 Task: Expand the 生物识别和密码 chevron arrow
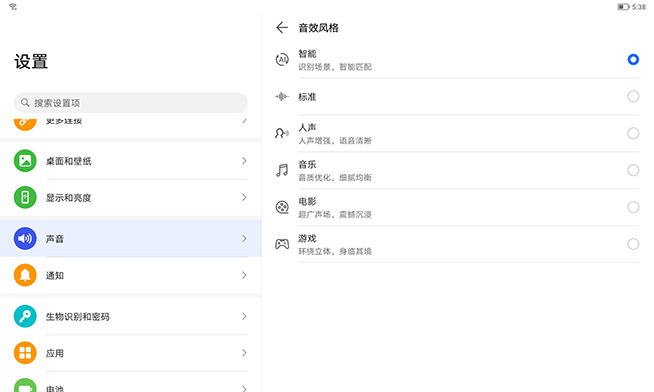pyautogui.click(x=244, y=317)
